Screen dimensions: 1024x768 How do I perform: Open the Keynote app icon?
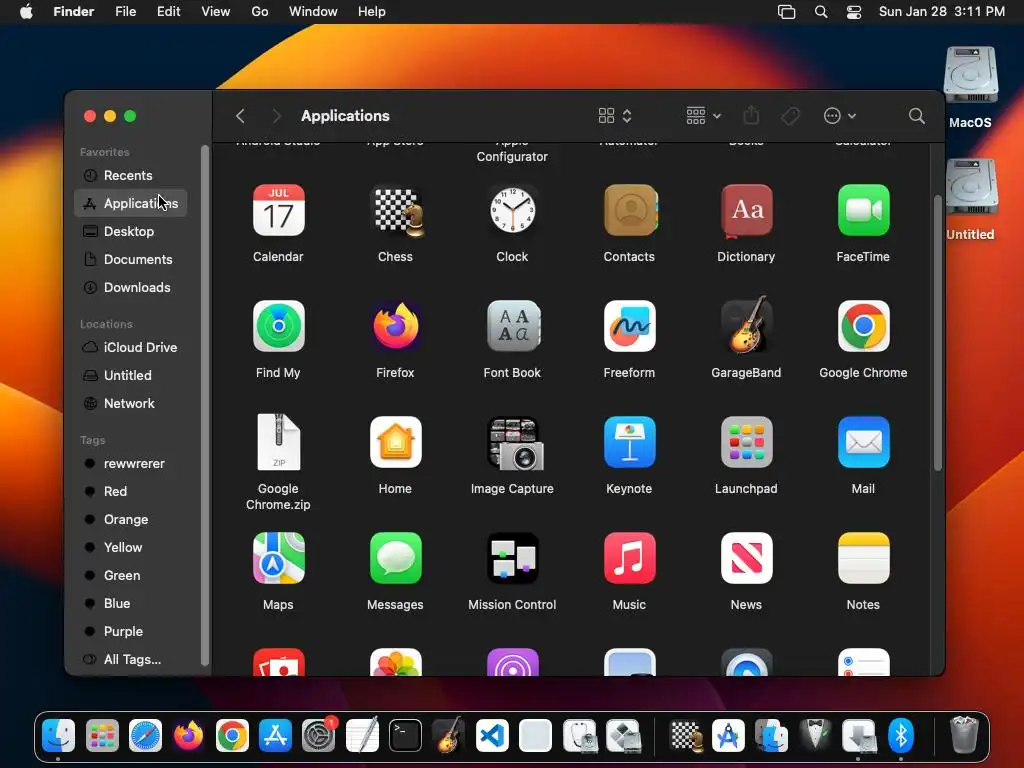click(x=630, y=442)
